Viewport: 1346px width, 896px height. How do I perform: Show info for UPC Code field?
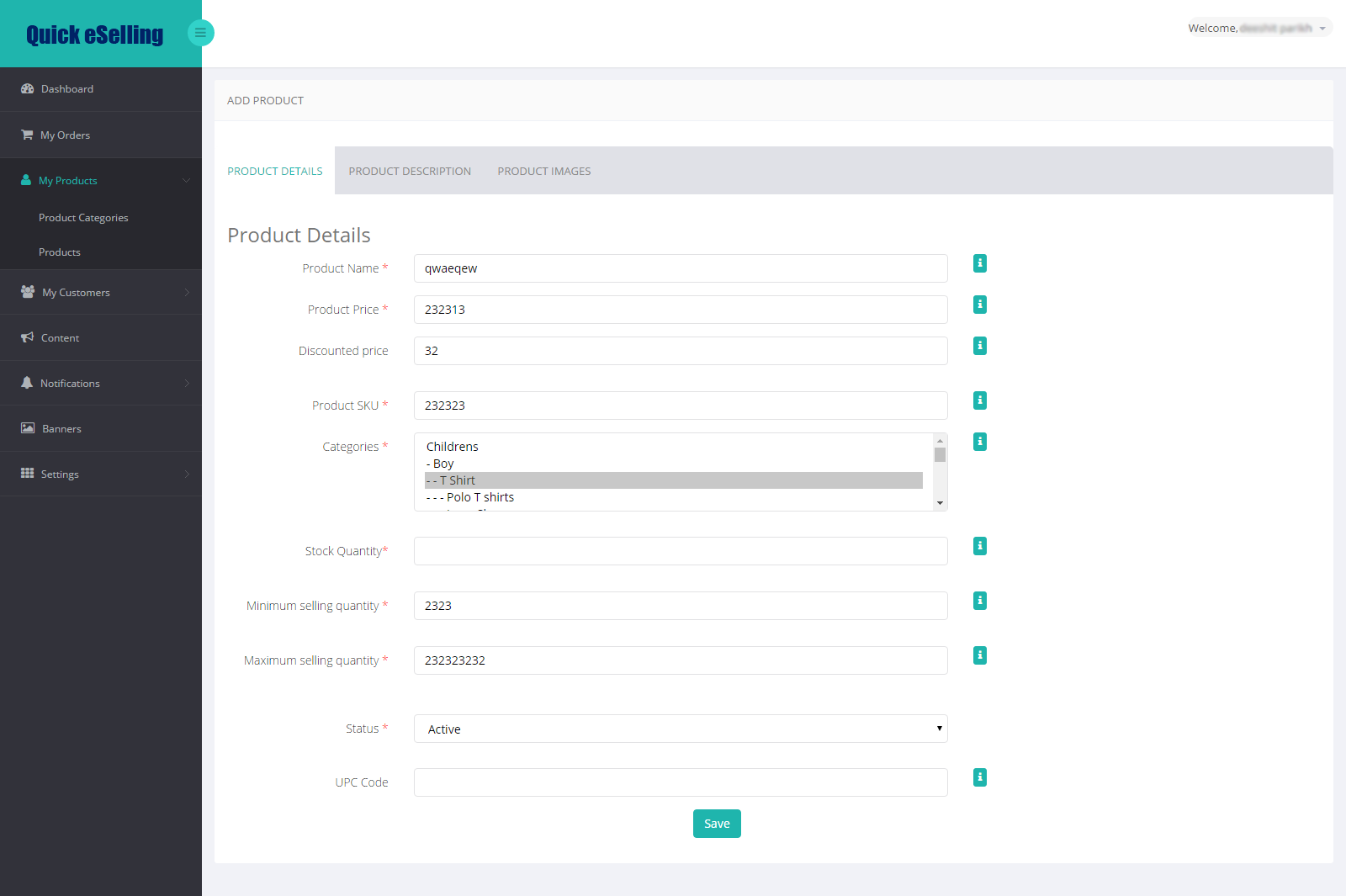(x=980, y=777)
